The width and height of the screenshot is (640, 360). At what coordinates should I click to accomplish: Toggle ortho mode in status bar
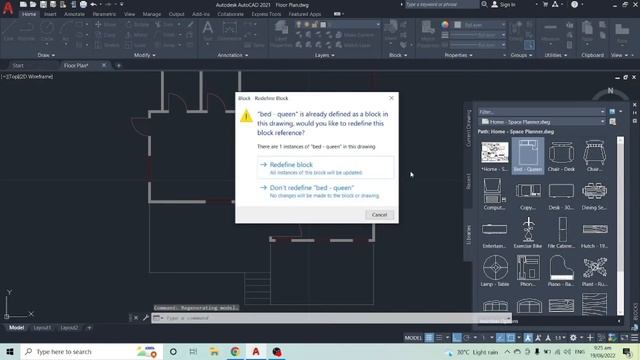click(x=457, y=338)
